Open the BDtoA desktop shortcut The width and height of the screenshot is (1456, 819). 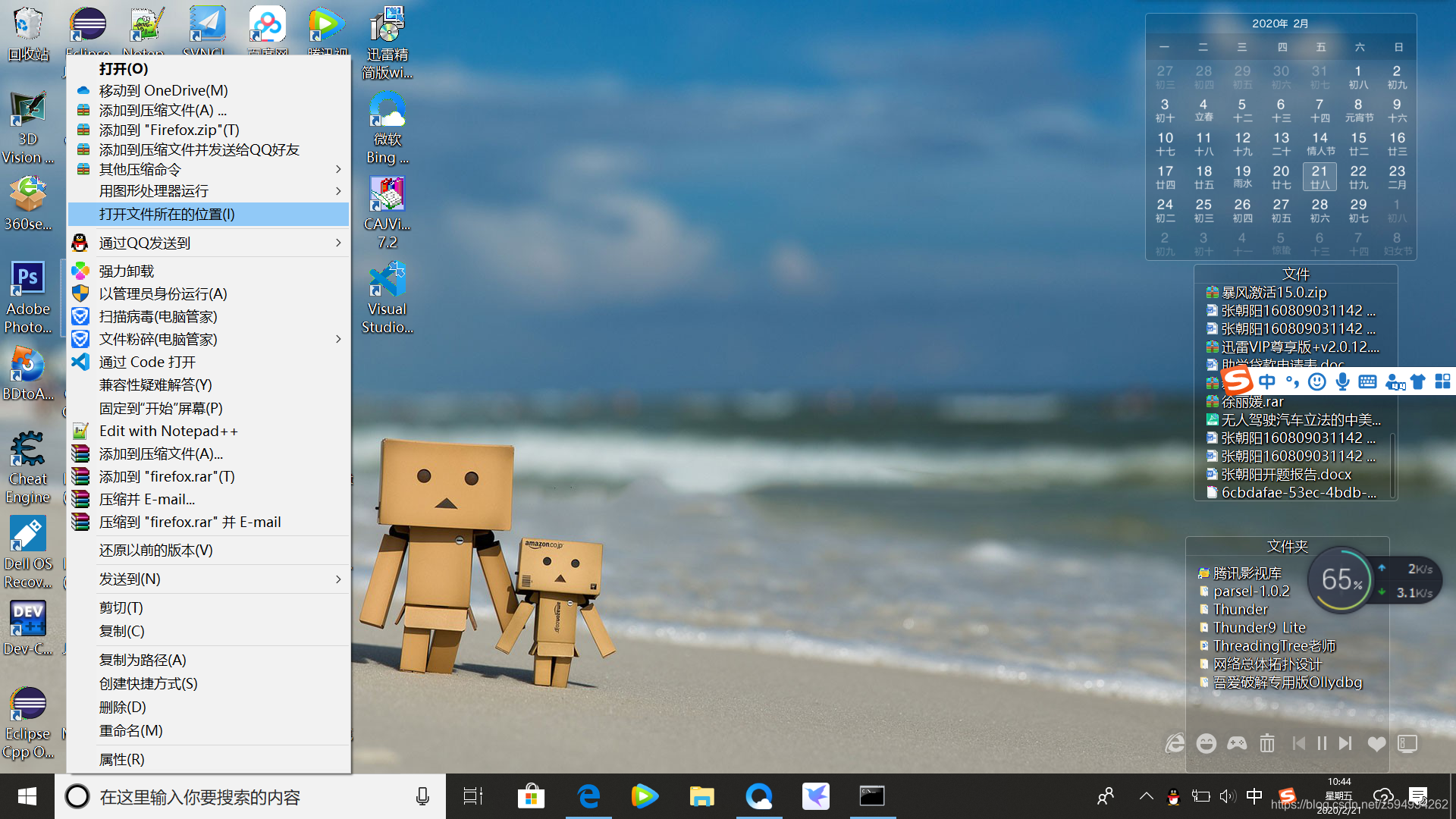point(28,373)
